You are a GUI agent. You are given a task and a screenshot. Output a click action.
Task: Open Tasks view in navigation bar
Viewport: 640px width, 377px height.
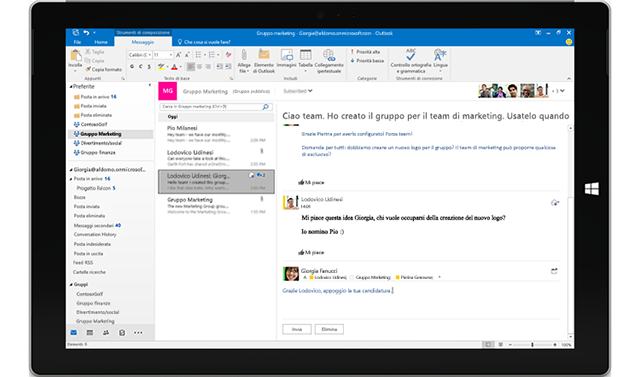click(x=122, y=333)
